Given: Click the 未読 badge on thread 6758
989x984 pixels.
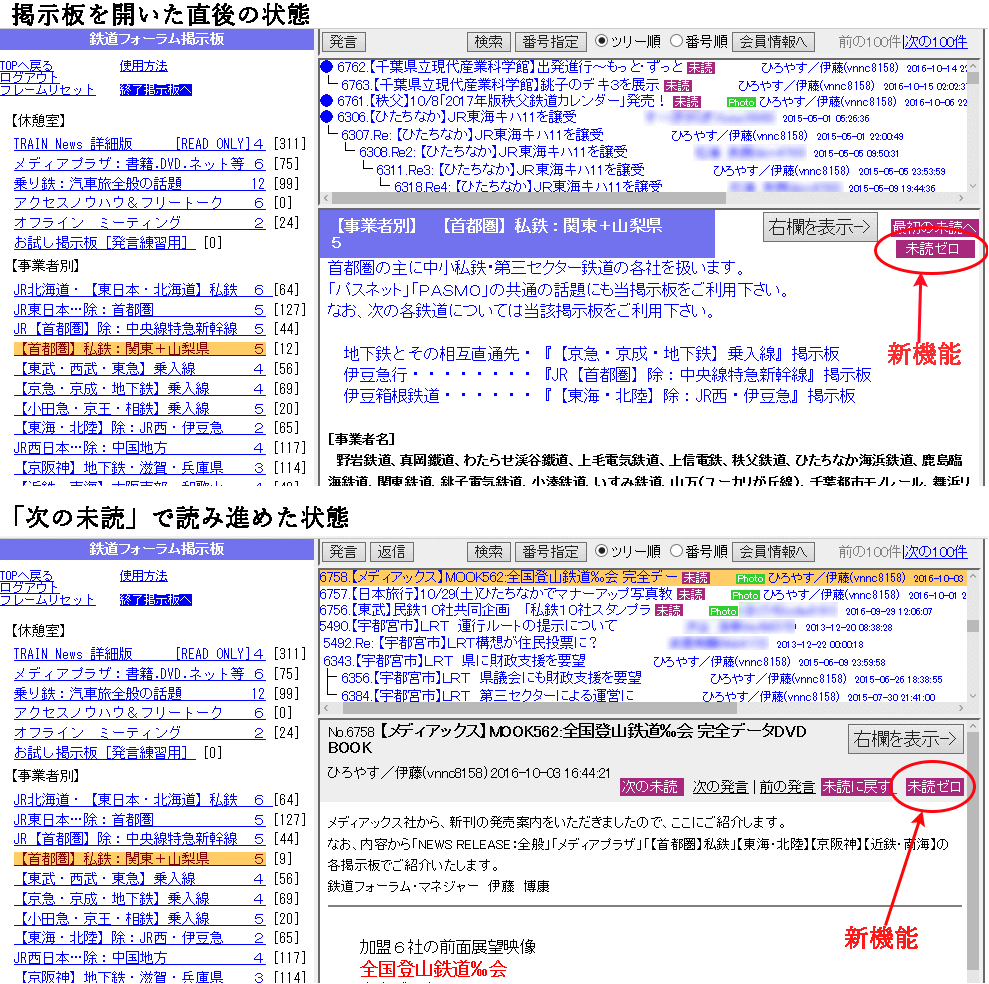Looking at the screenshot, I should [696, 578].
